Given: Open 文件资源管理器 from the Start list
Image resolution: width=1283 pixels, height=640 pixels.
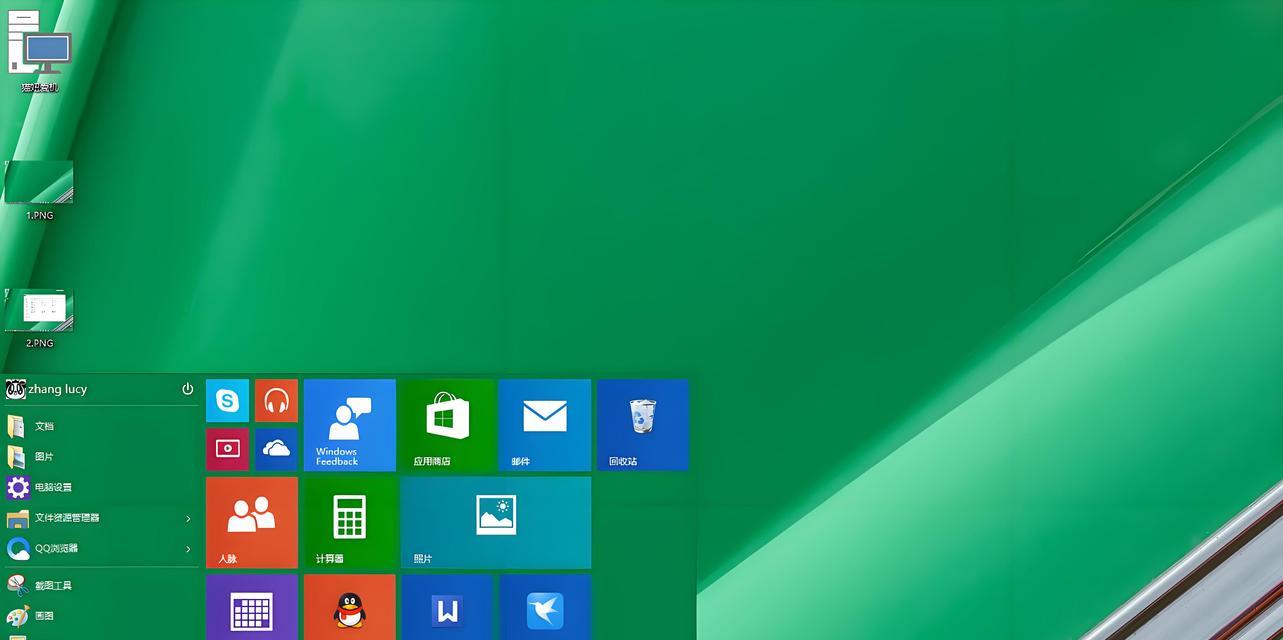Looking at the screenshot, I should [100, 518].
